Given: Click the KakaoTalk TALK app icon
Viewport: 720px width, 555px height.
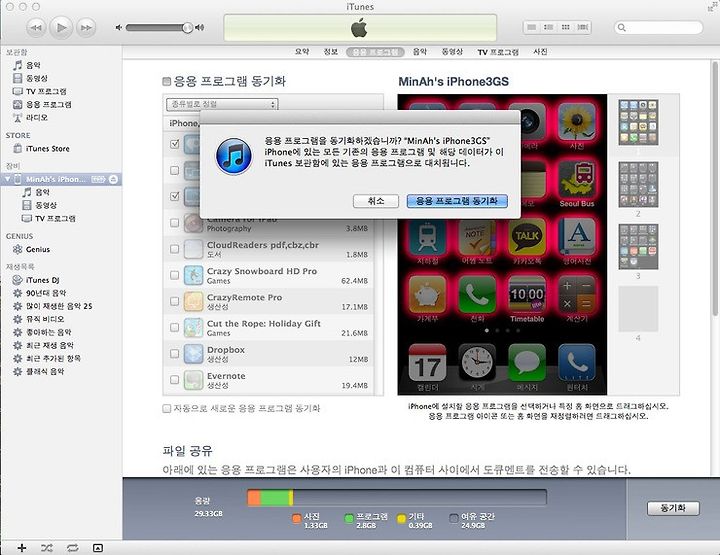Looking at the screenshot, I should pyautogui.click(x=527, y=236).
